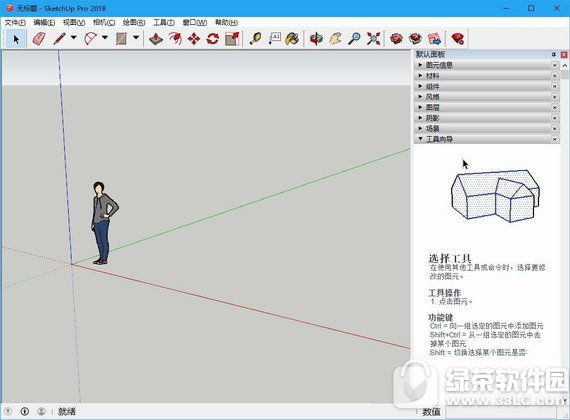Close the 默认面板 tray
Screen dimensions: 570x420
point(564,55)
